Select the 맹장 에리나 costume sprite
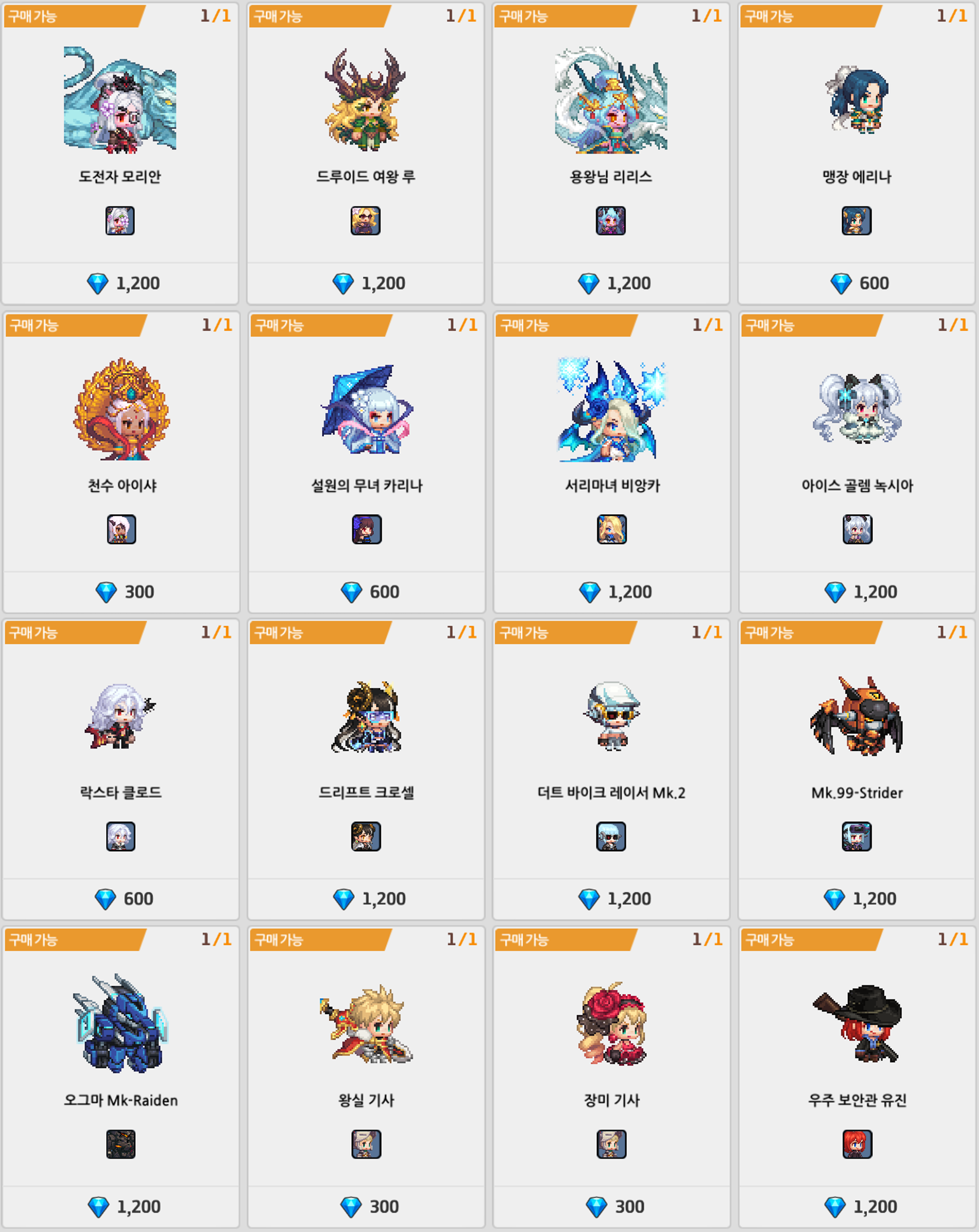 (857, 99)
